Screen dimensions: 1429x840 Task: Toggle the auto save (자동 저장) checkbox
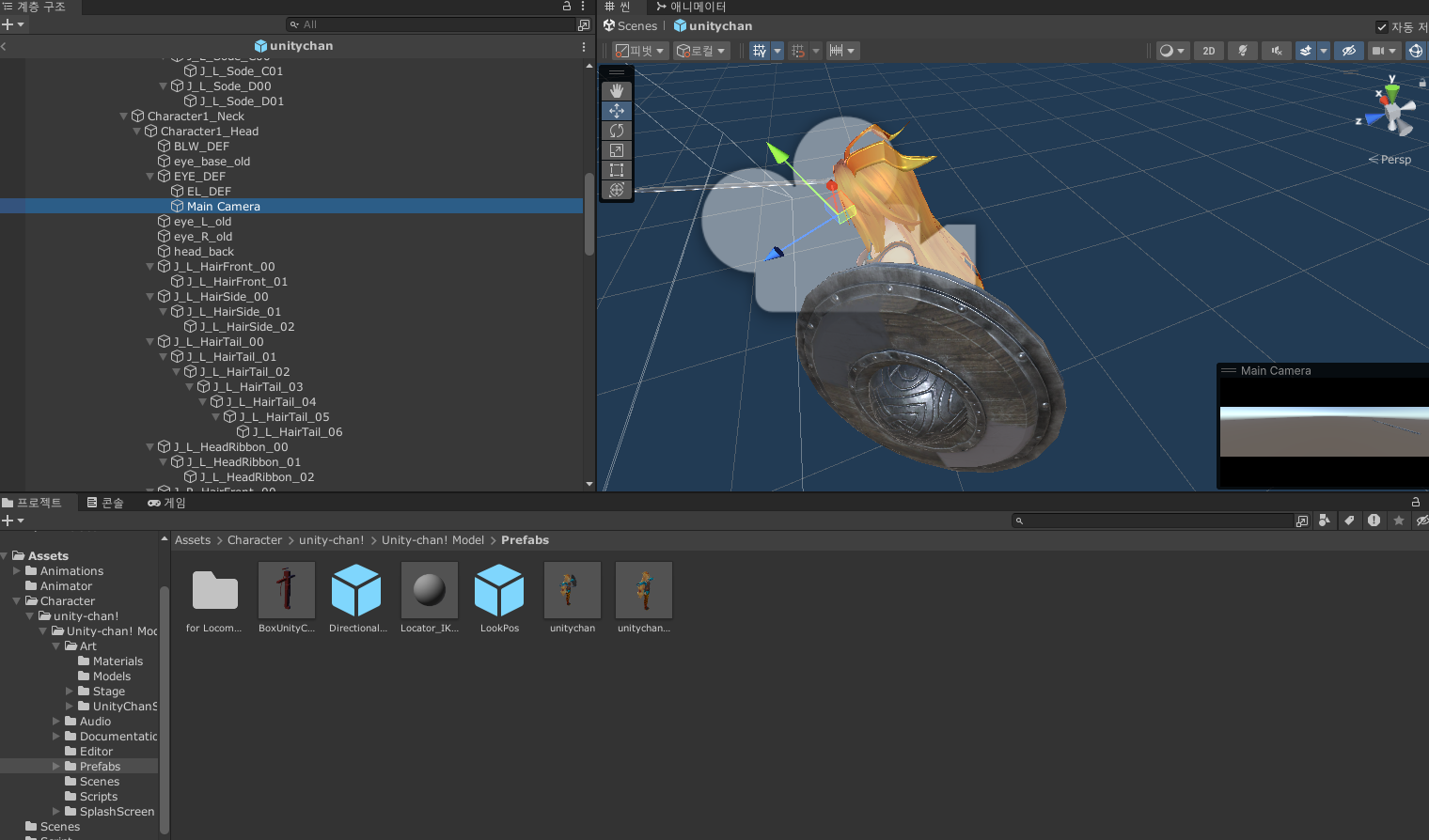point(1382,27)
